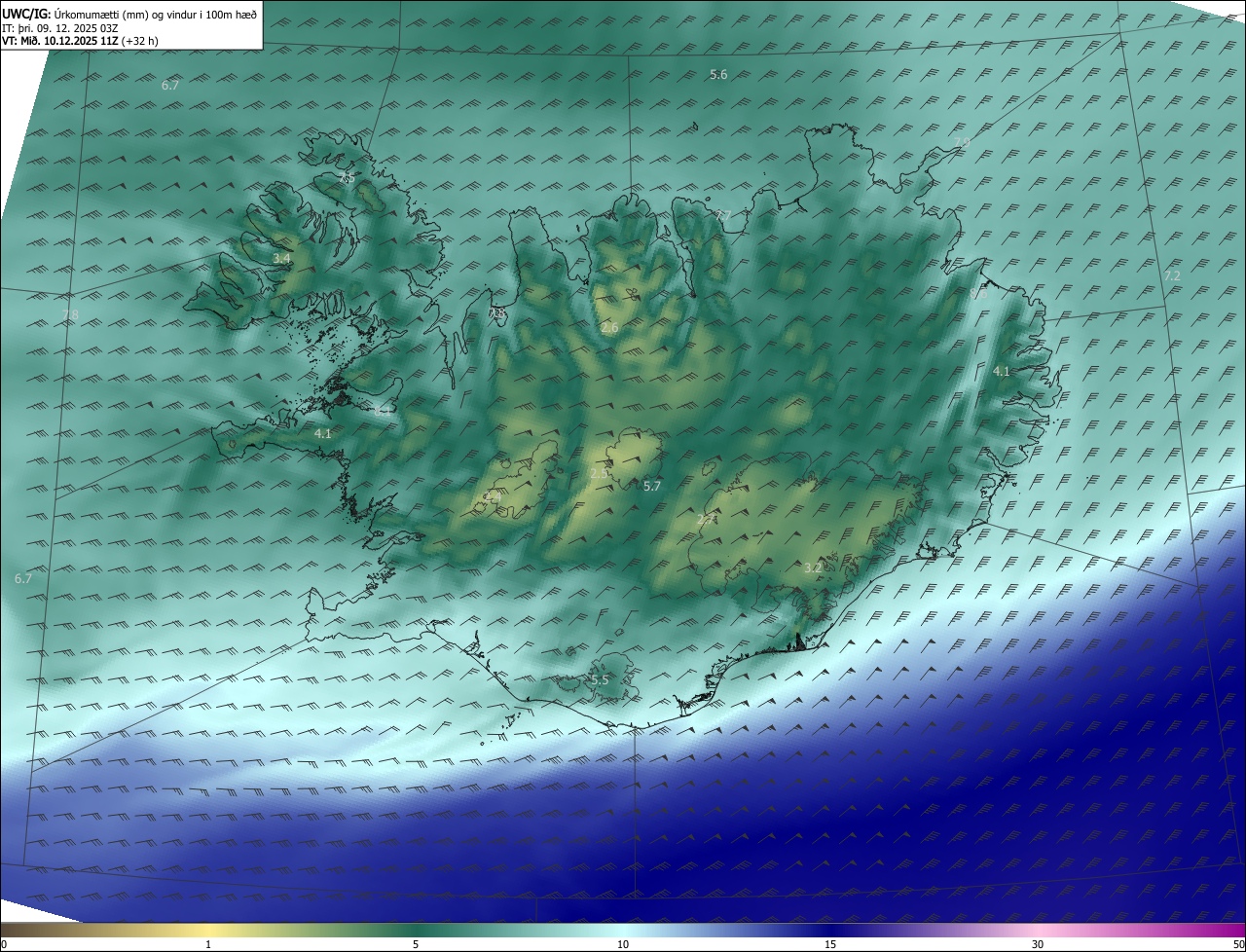Click the 0 tick label on the colorbar
The image size is (1246, 952).
click(x=4, y=944)
